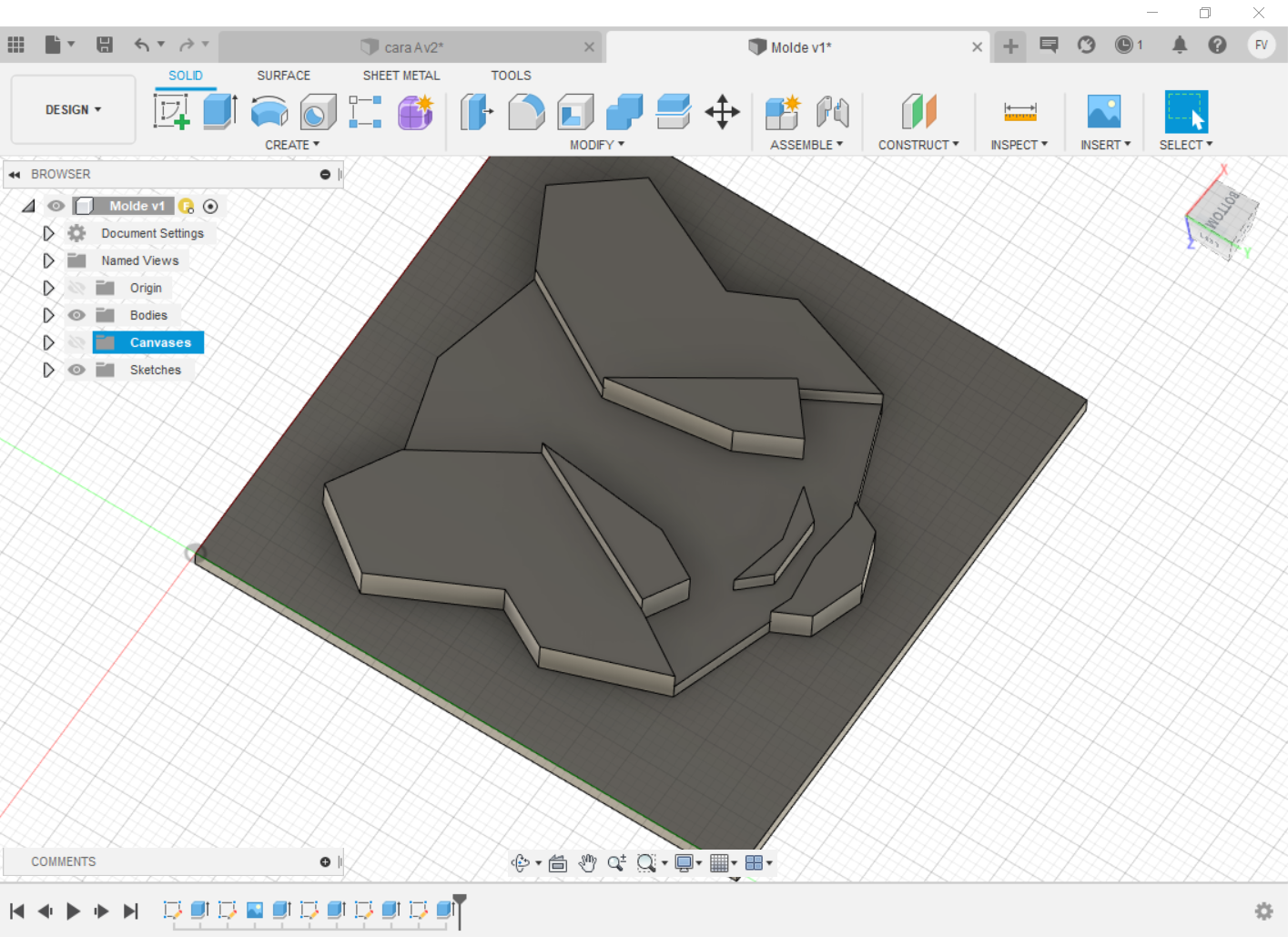Select the Shell tool
Image resolution: width=1288 pixels, height=937 pixels.
point(575,112)
